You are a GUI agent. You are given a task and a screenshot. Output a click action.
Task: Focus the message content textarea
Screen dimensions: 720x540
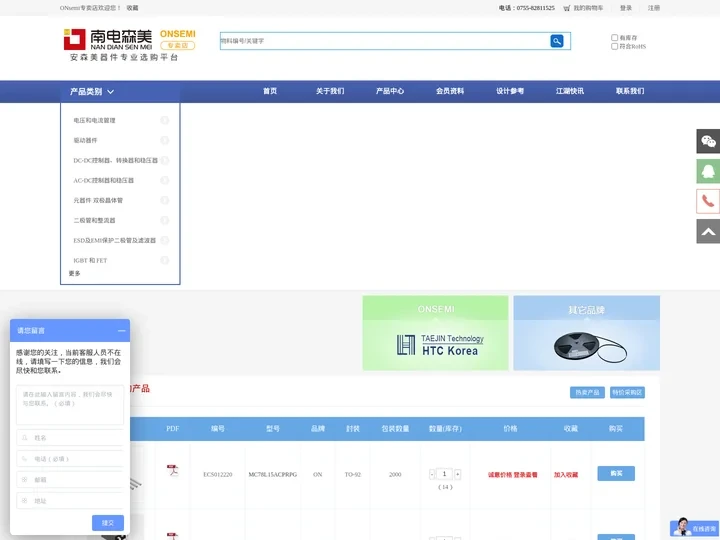coord(70,405)
